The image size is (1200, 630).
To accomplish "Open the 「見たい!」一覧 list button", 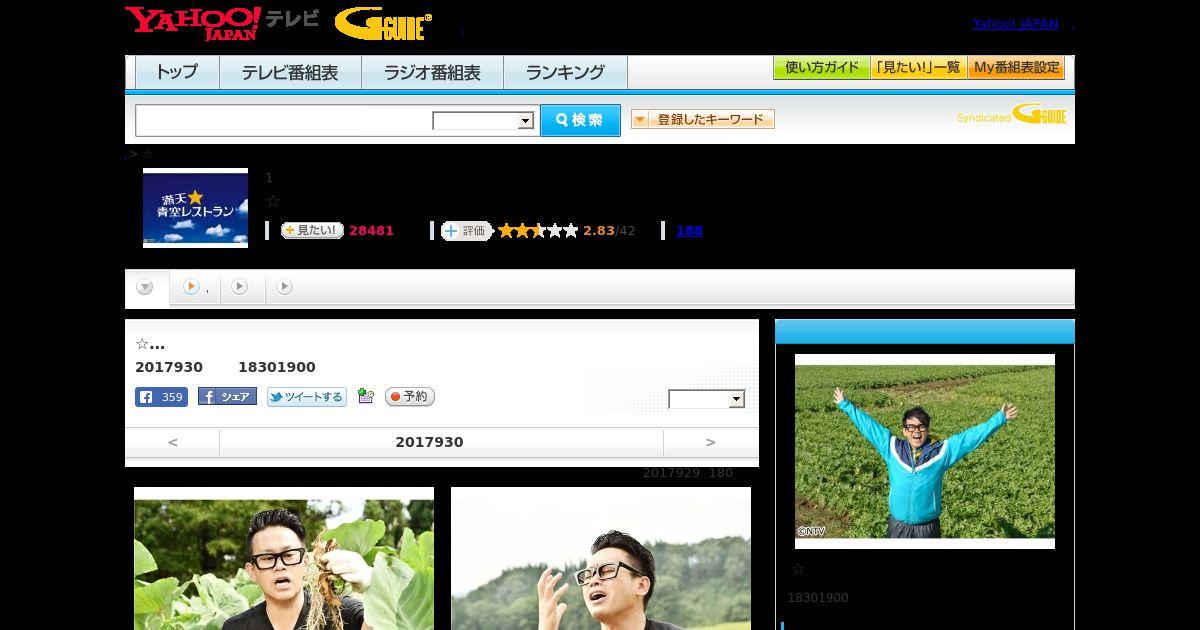I will pos(919,68).
